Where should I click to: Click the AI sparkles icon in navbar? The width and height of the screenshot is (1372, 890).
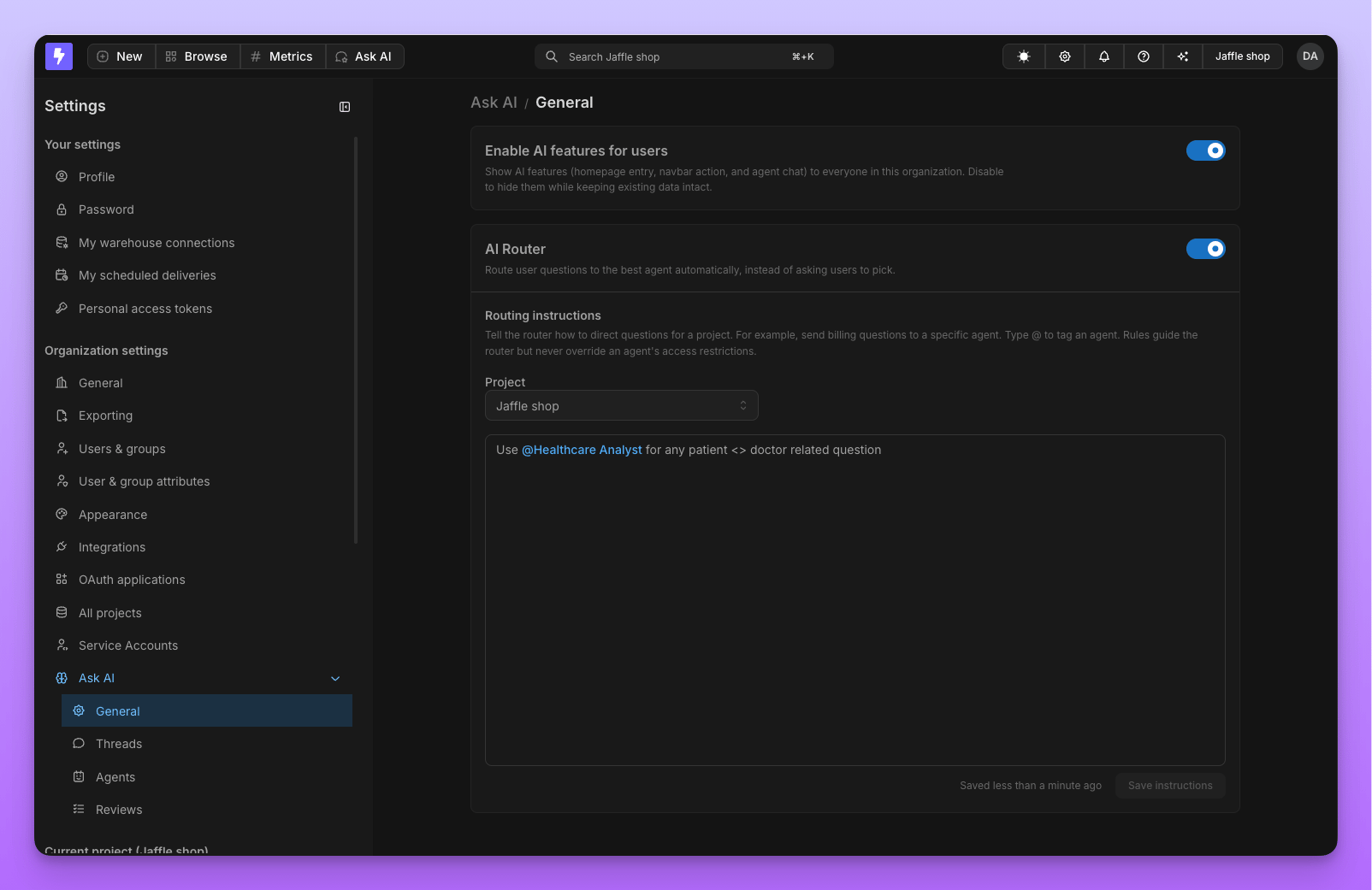click(x=1183, y=56)
